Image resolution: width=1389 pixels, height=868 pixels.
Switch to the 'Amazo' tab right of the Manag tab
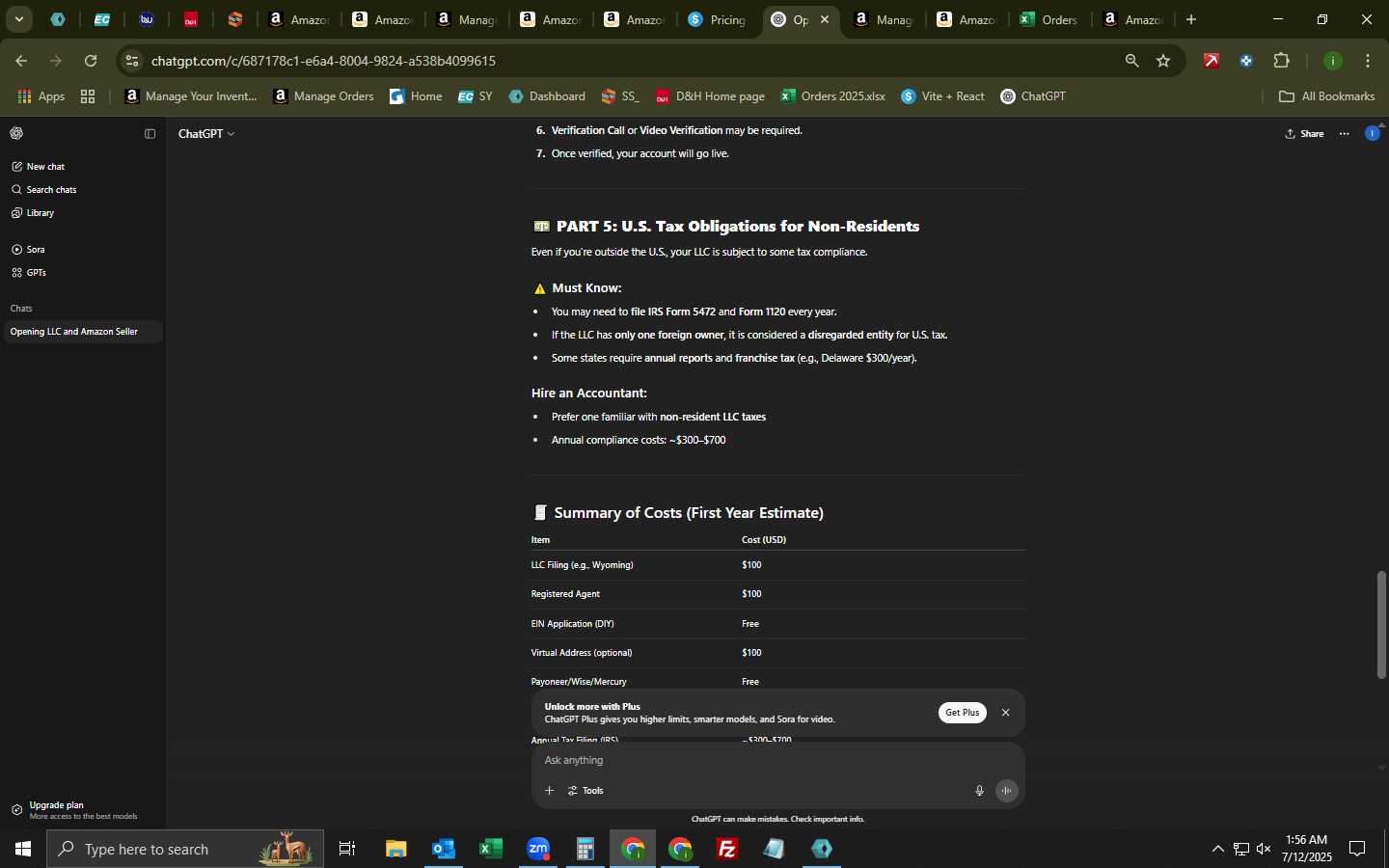(966, 19)
